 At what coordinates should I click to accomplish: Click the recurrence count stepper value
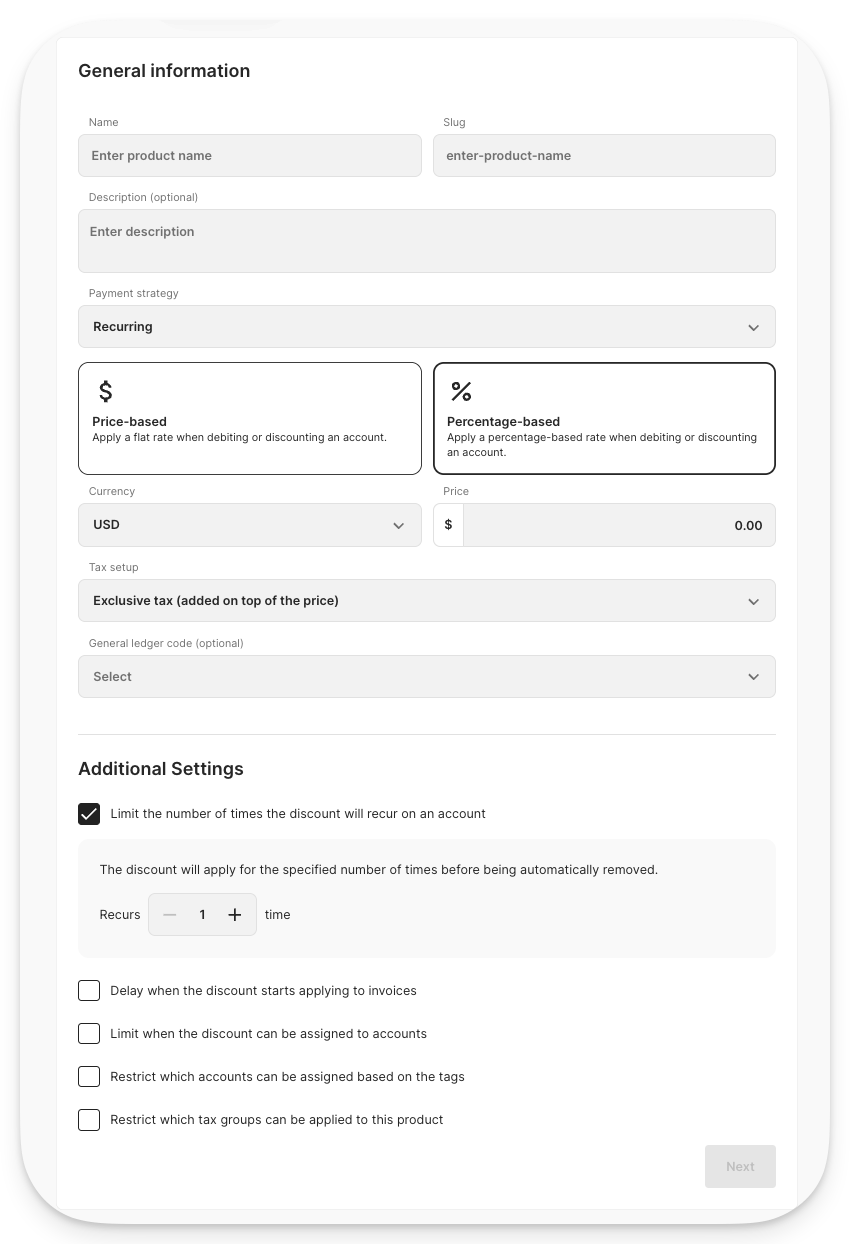point(202,914)
